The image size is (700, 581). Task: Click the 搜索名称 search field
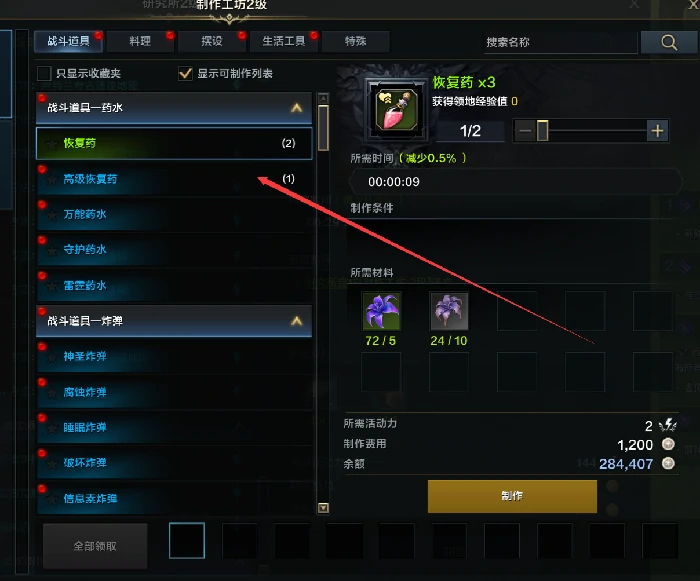pyautogui.click(x=561, y=42)
